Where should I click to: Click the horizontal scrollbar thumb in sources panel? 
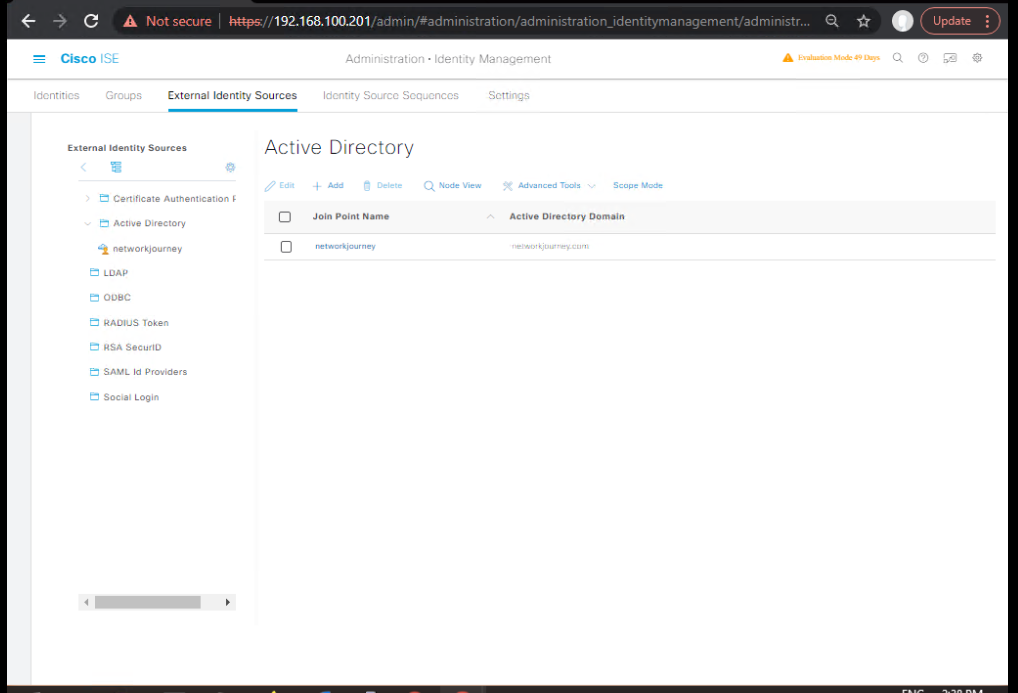tap(147, 602)
